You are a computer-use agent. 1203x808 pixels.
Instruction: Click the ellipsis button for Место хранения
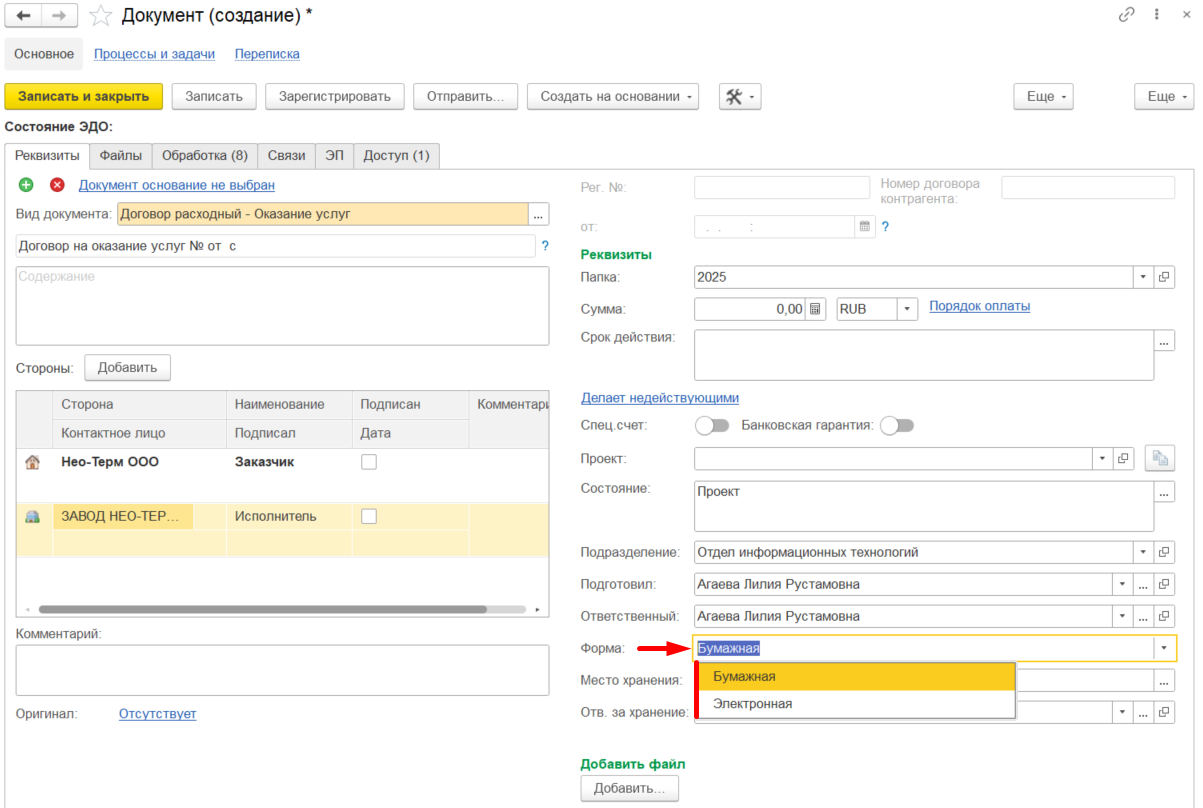pos(1165,680)
